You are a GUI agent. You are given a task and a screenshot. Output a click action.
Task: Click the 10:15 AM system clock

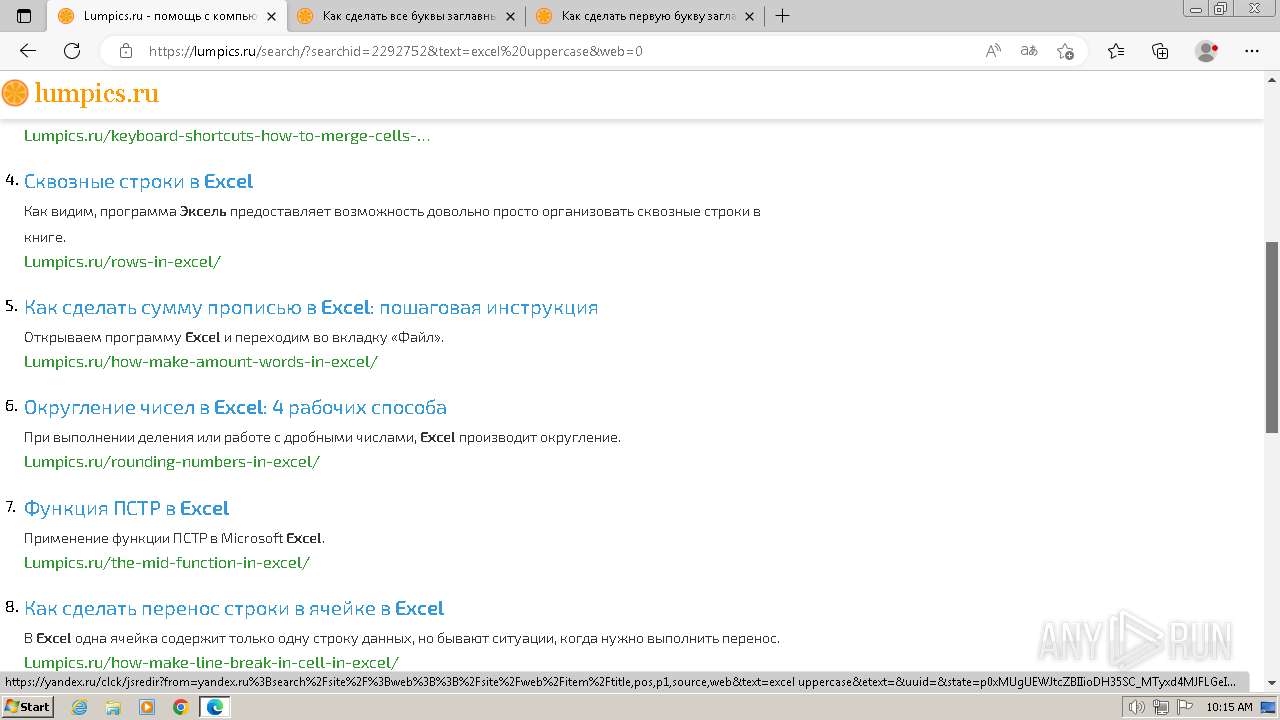[1229, 707]
